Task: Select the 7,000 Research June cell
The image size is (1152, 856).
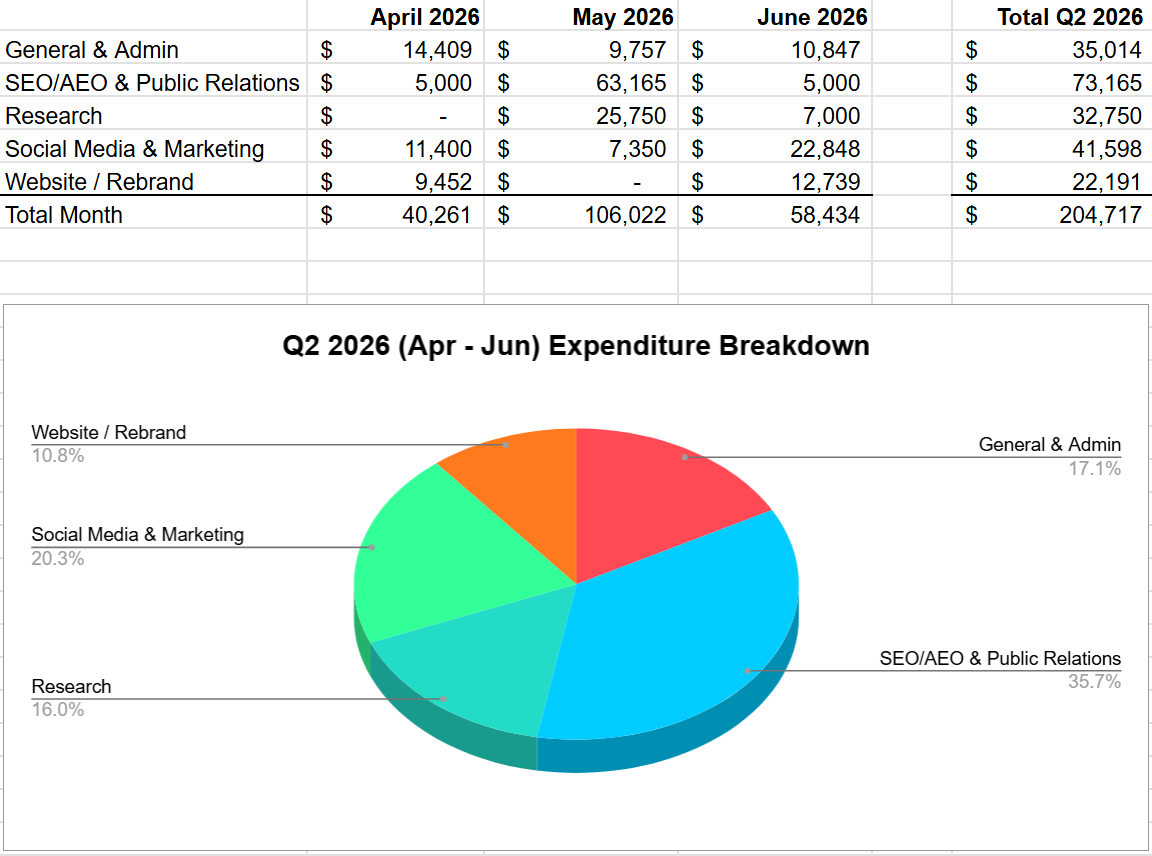Action: [x=775, y=115]
